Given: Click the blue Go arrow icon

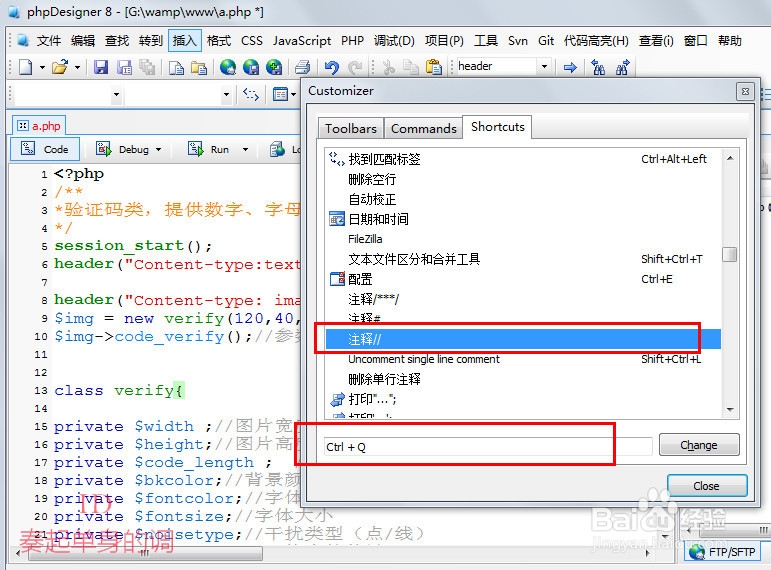Looking at the screenshot, I should [570, 67].
